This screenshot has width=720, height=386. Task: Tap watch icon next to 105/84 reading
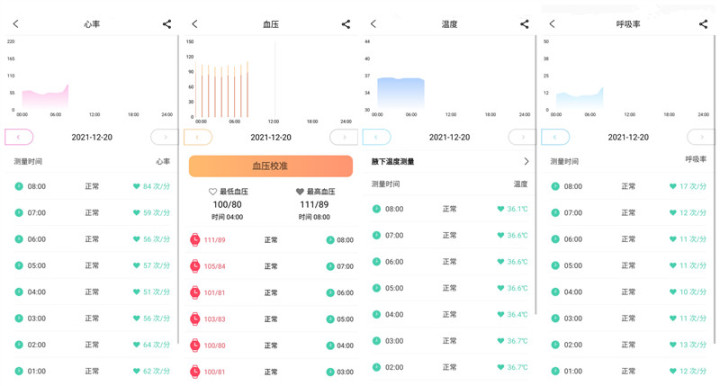pos(195,266)
